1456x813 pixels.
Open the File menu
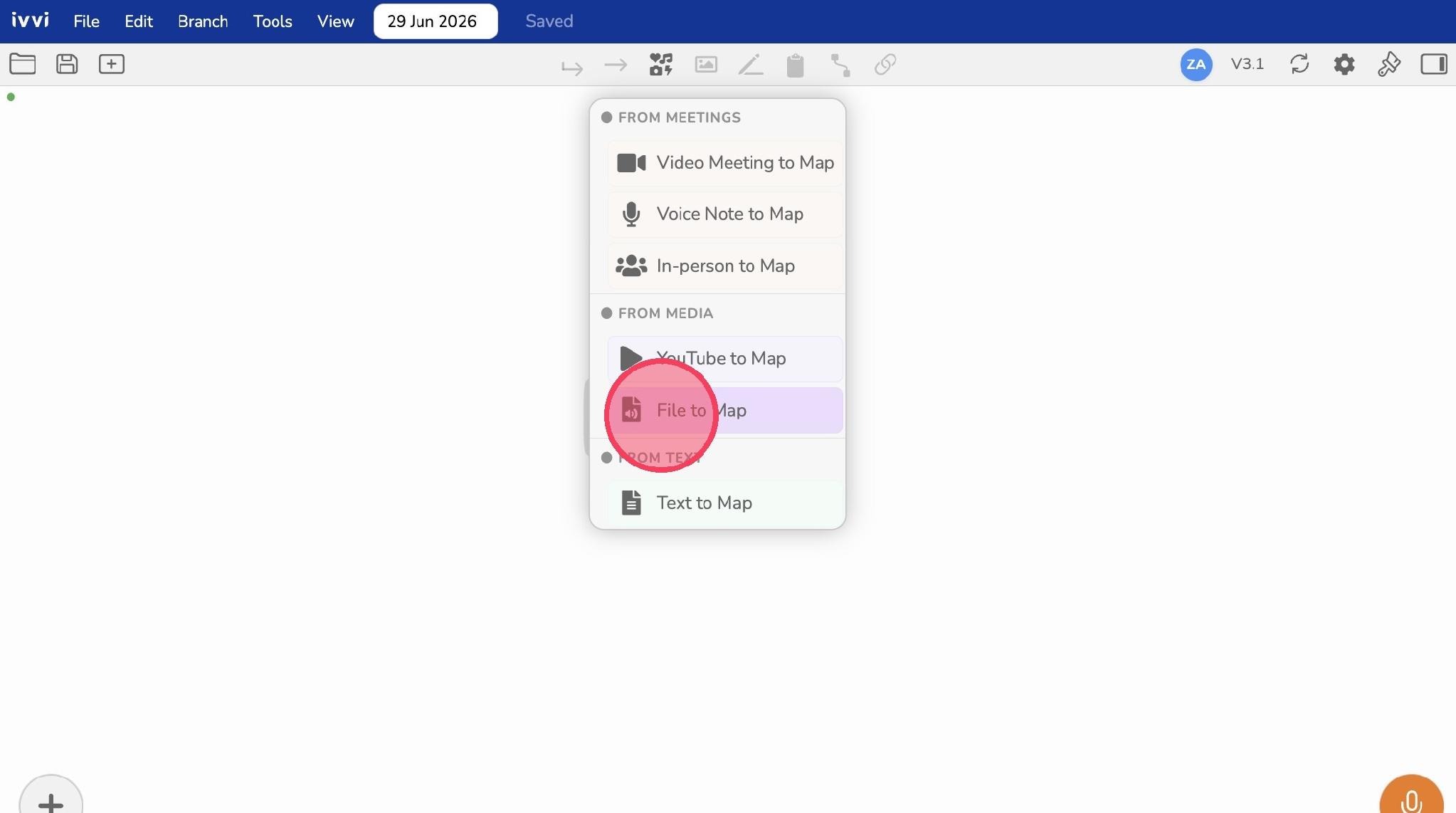(x=86, y=21)
